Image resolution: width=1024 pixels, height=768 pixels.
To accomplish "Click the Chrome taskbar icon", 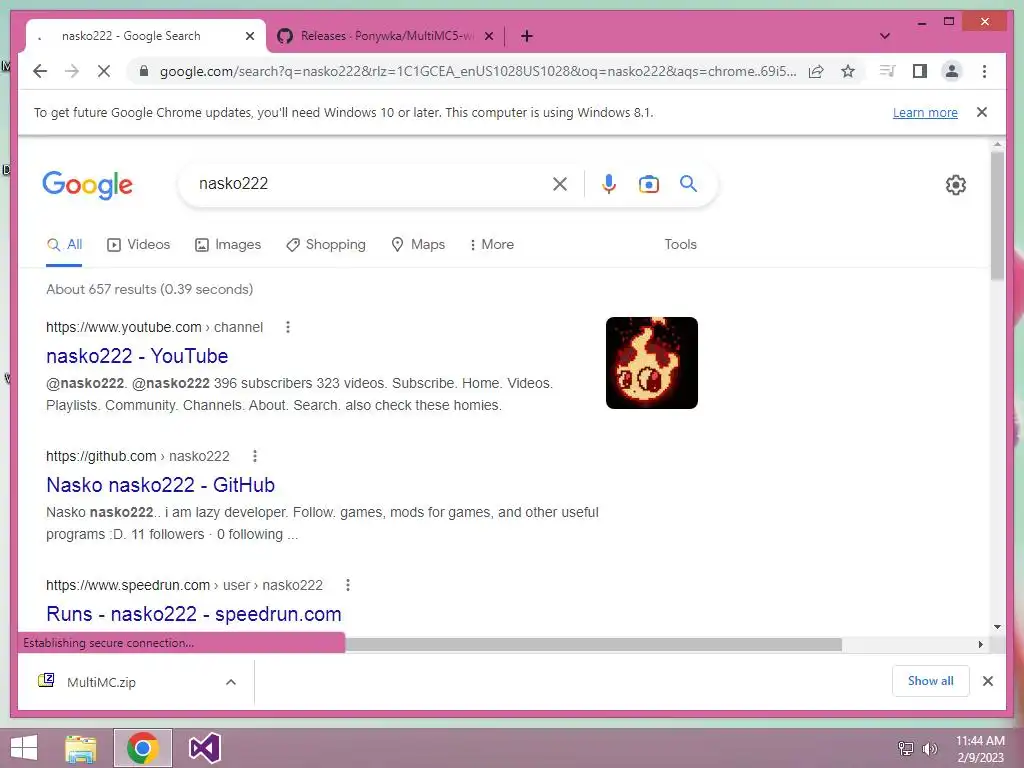I will coord(142,748).
